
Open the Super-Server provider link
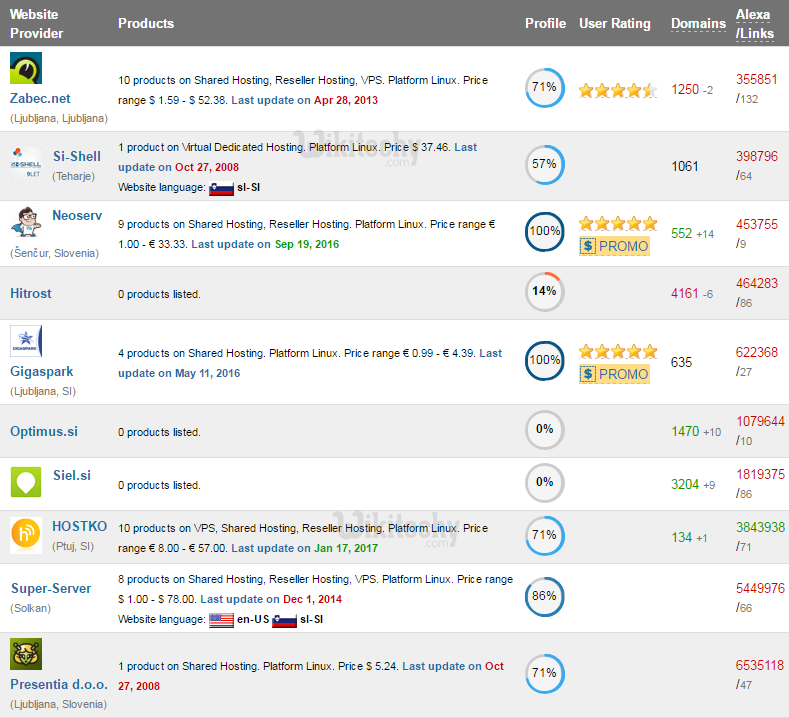(x=51, y=588)
